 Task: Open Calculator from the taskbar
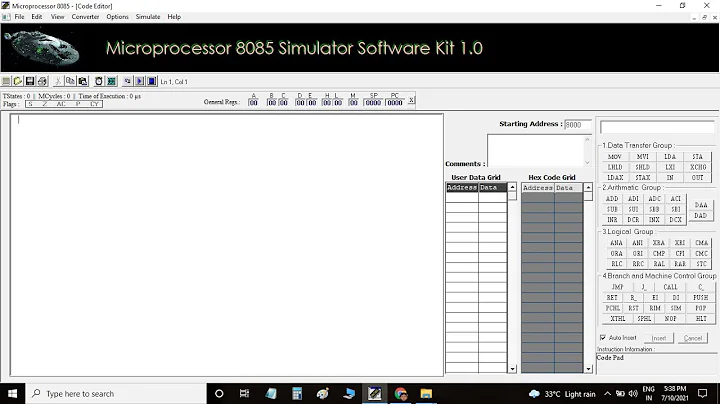click(297, 393)
